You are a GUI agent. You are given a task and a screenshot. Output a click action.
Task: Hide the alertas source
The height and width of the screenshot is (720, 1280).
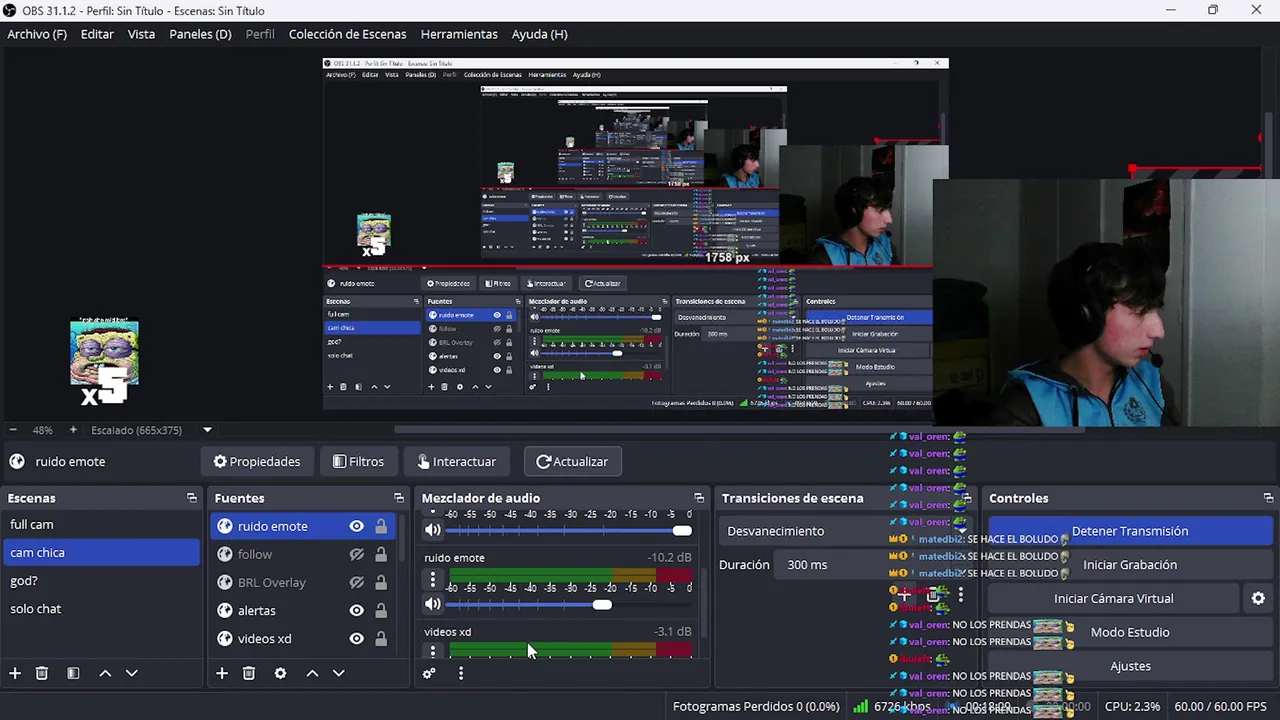point(356,610)
